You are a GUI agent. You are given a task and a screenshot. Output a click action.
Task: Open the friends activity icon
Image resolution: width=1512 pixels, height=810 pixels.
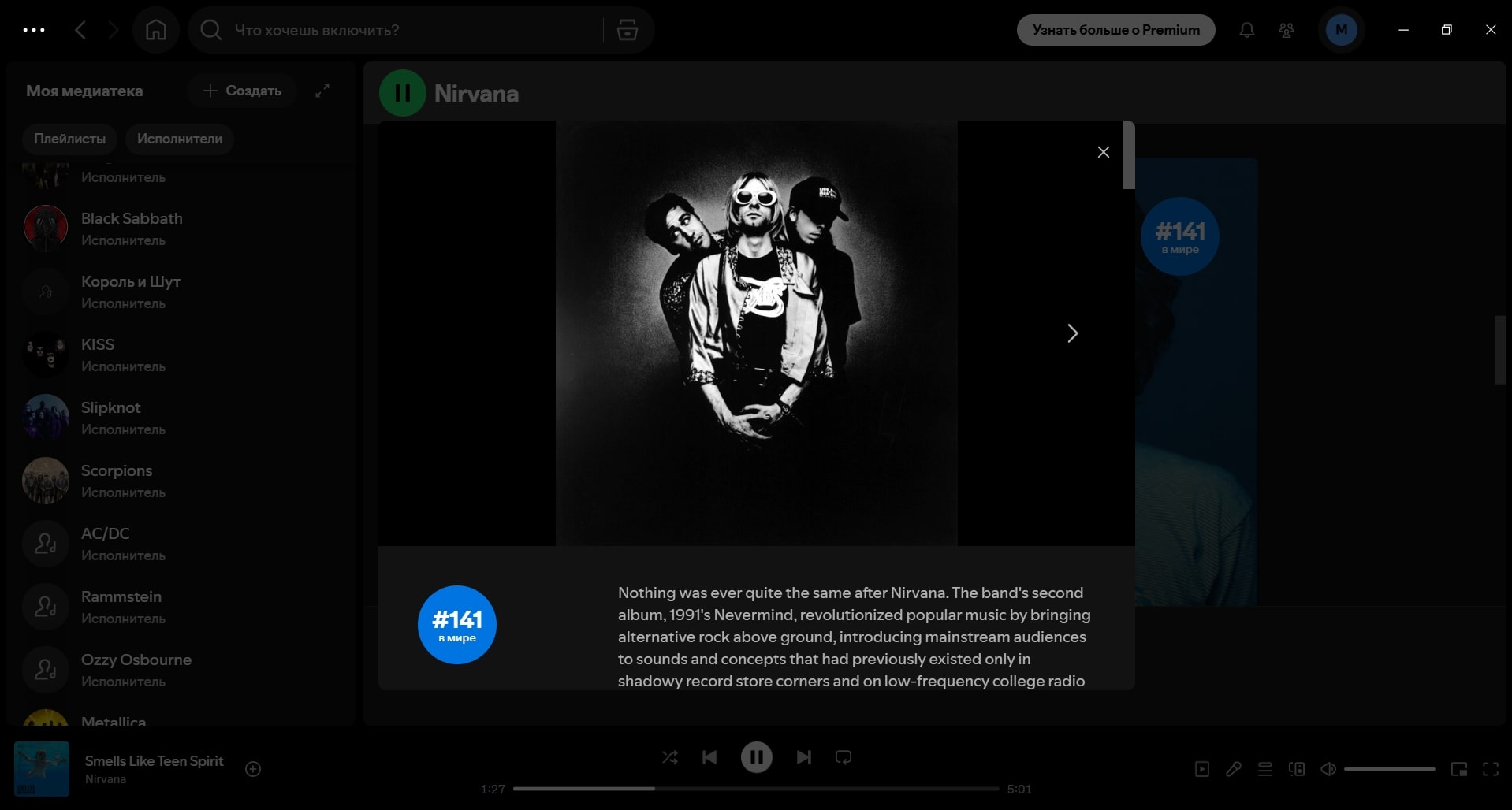1287,30
